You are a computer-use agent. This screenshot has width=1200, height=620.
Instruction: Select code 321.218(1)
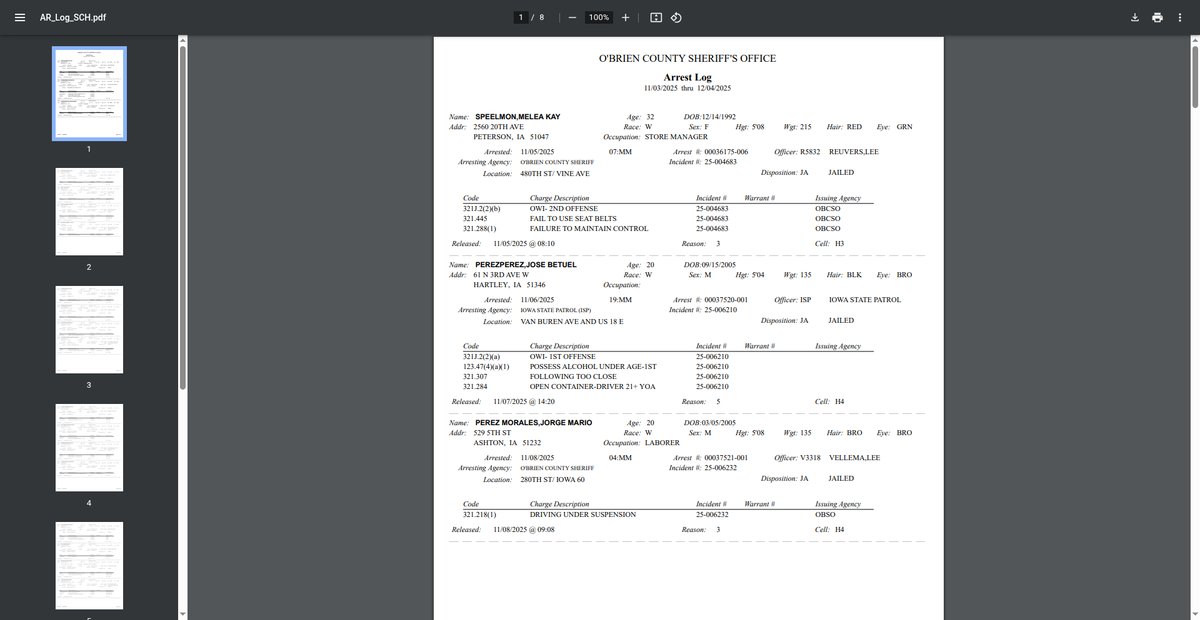click(x=479, y=514)
